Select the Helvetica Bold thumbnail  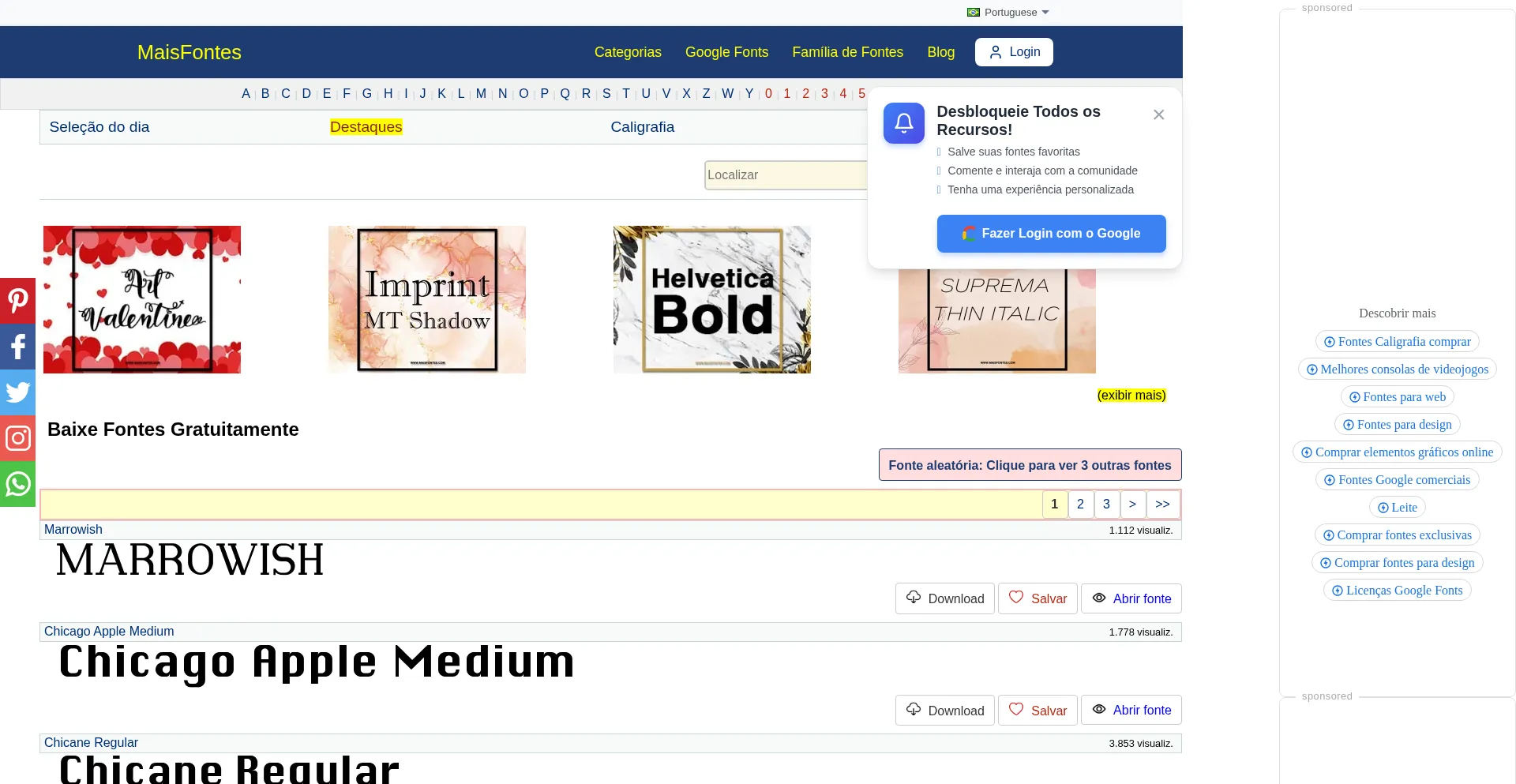pos(711,299)
